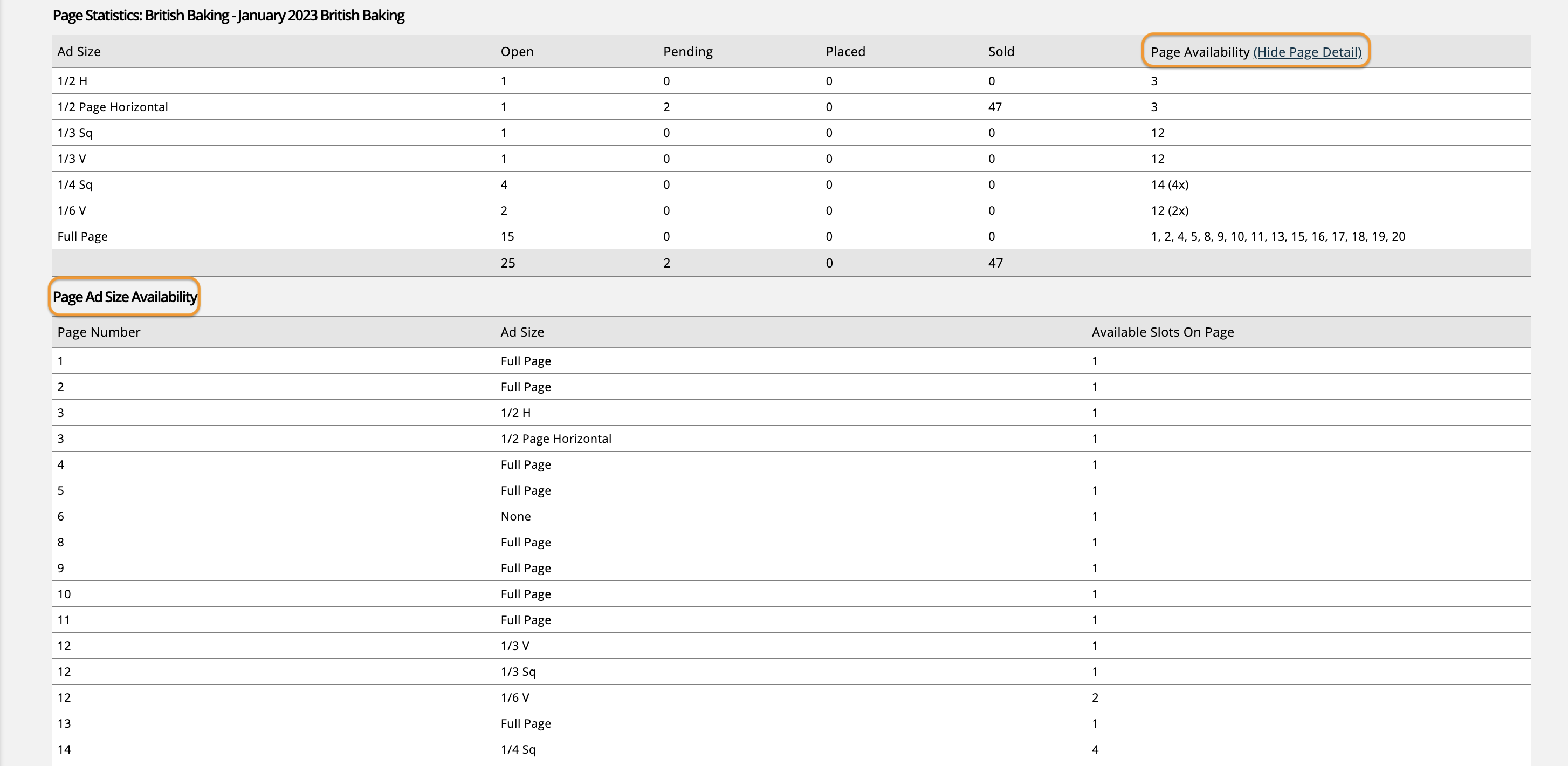Click the Page Availability header text
The width and height of the screenshot is (1568, 766).
(x=1200, y=52)
